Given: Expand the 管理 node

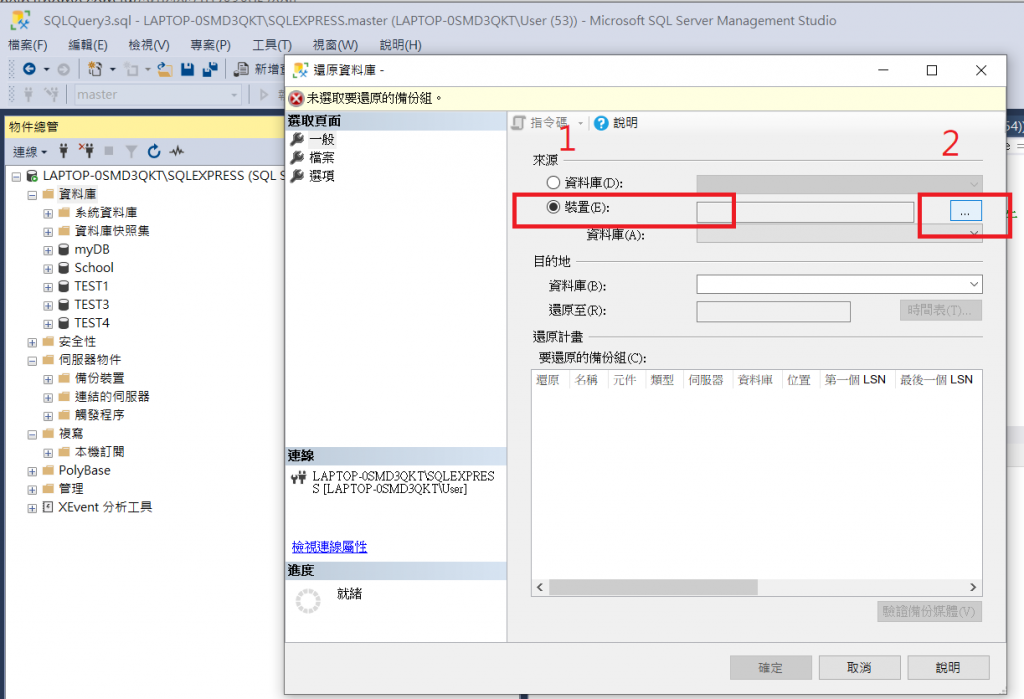Looking at the screenshot, I should click(32, 489).
